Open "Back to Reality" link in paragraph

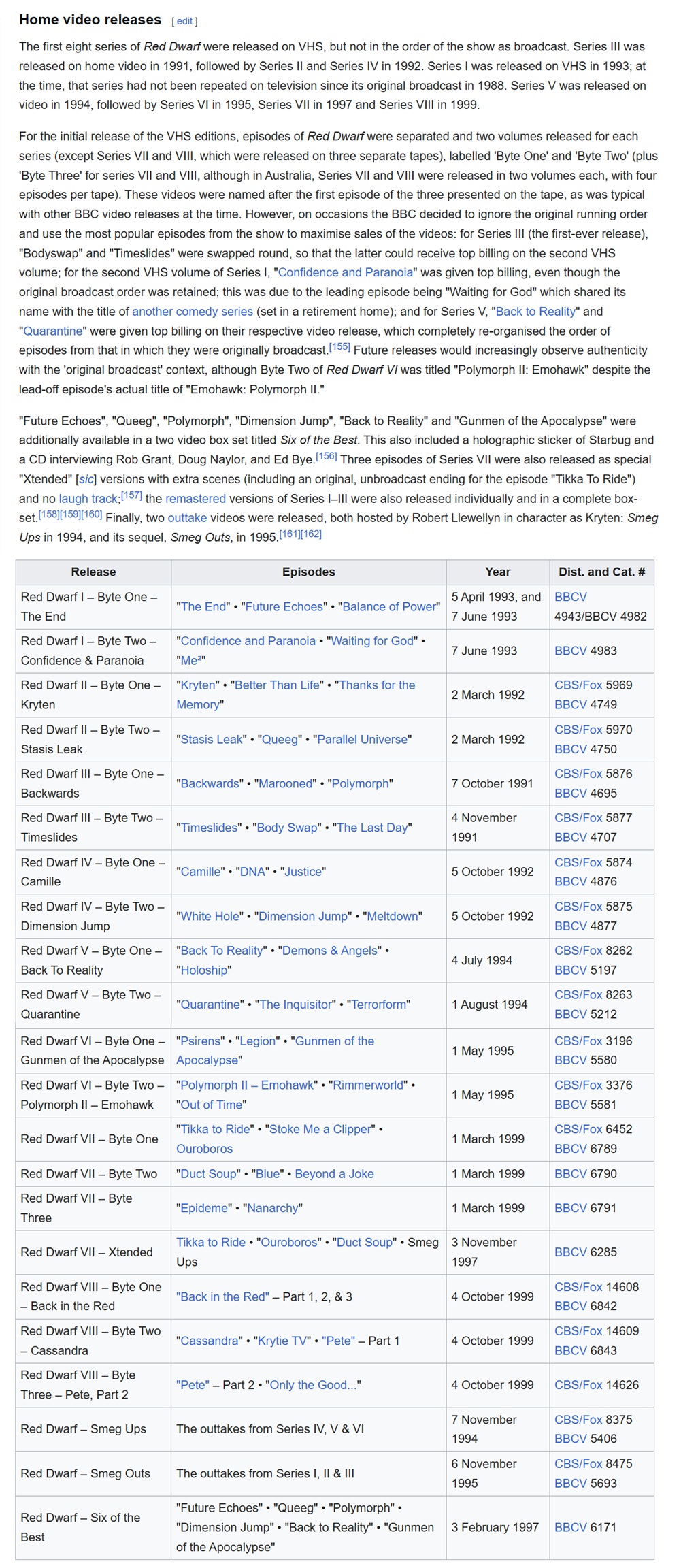coord(536,311)
